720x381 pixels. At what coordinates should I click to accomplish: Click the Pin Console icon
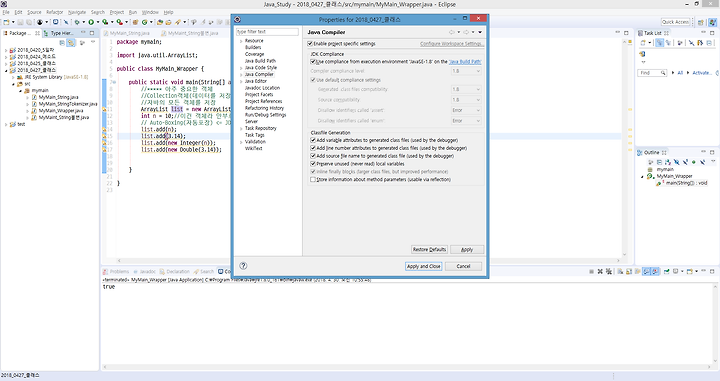click(666, 271)
